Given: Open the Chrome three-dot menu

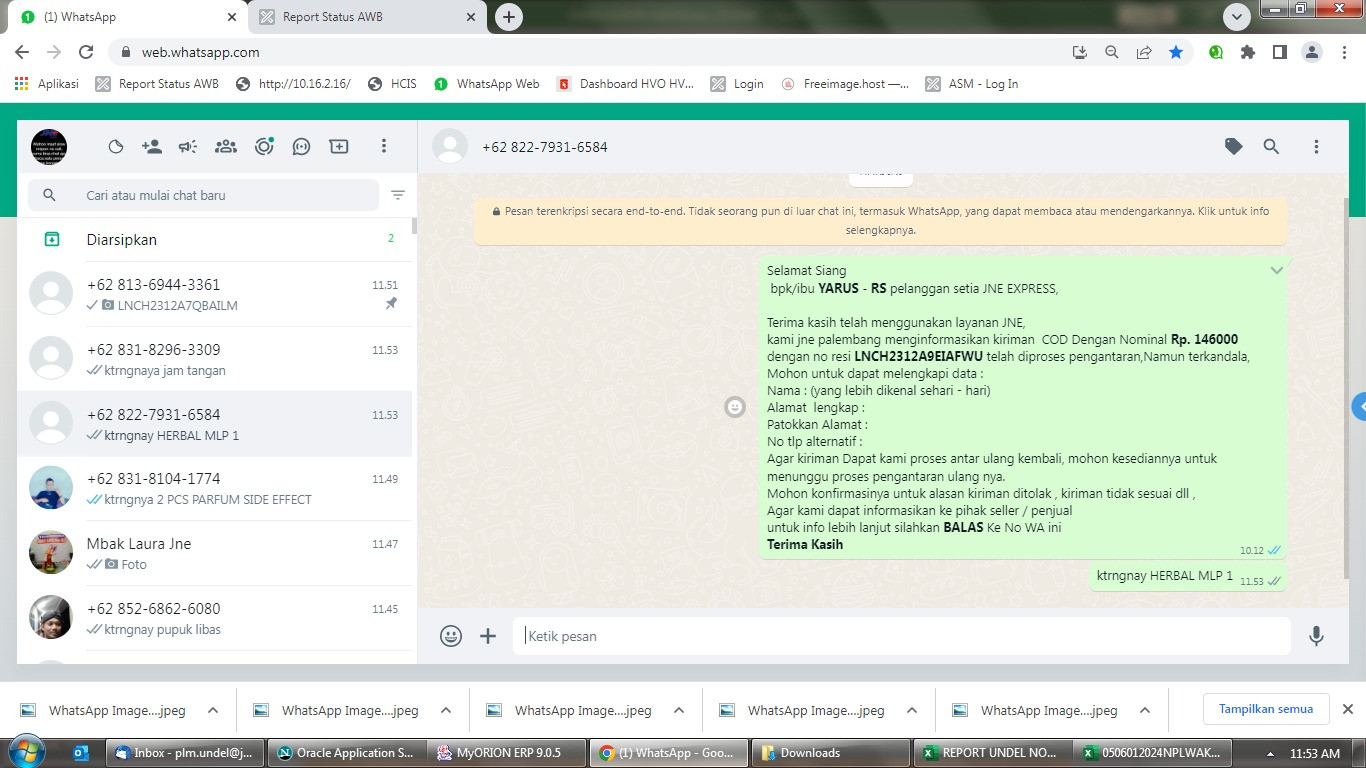Looking at the screenshot, I should point(1343,52).
